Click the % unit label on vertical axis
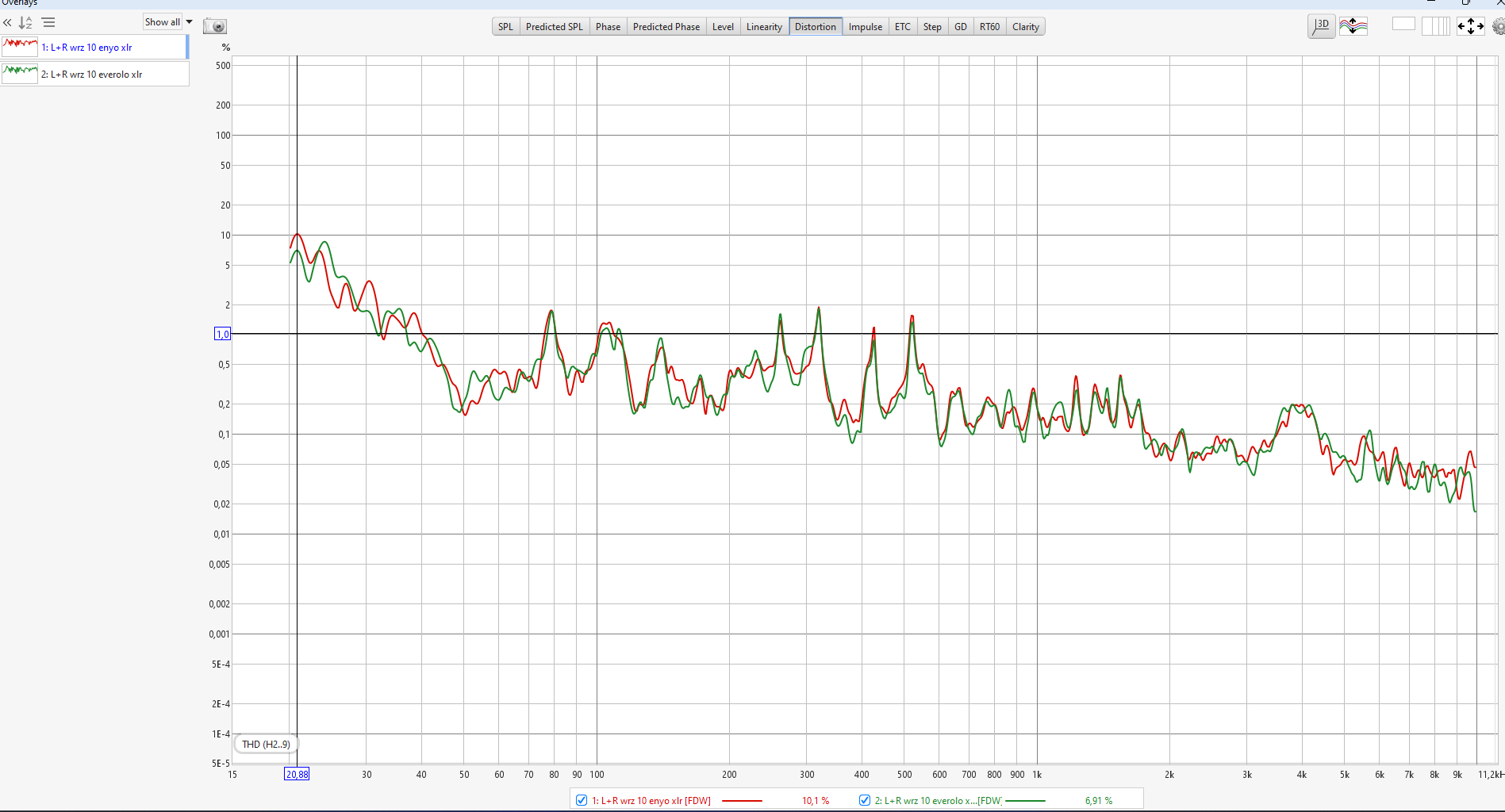 tap(226, 48)
